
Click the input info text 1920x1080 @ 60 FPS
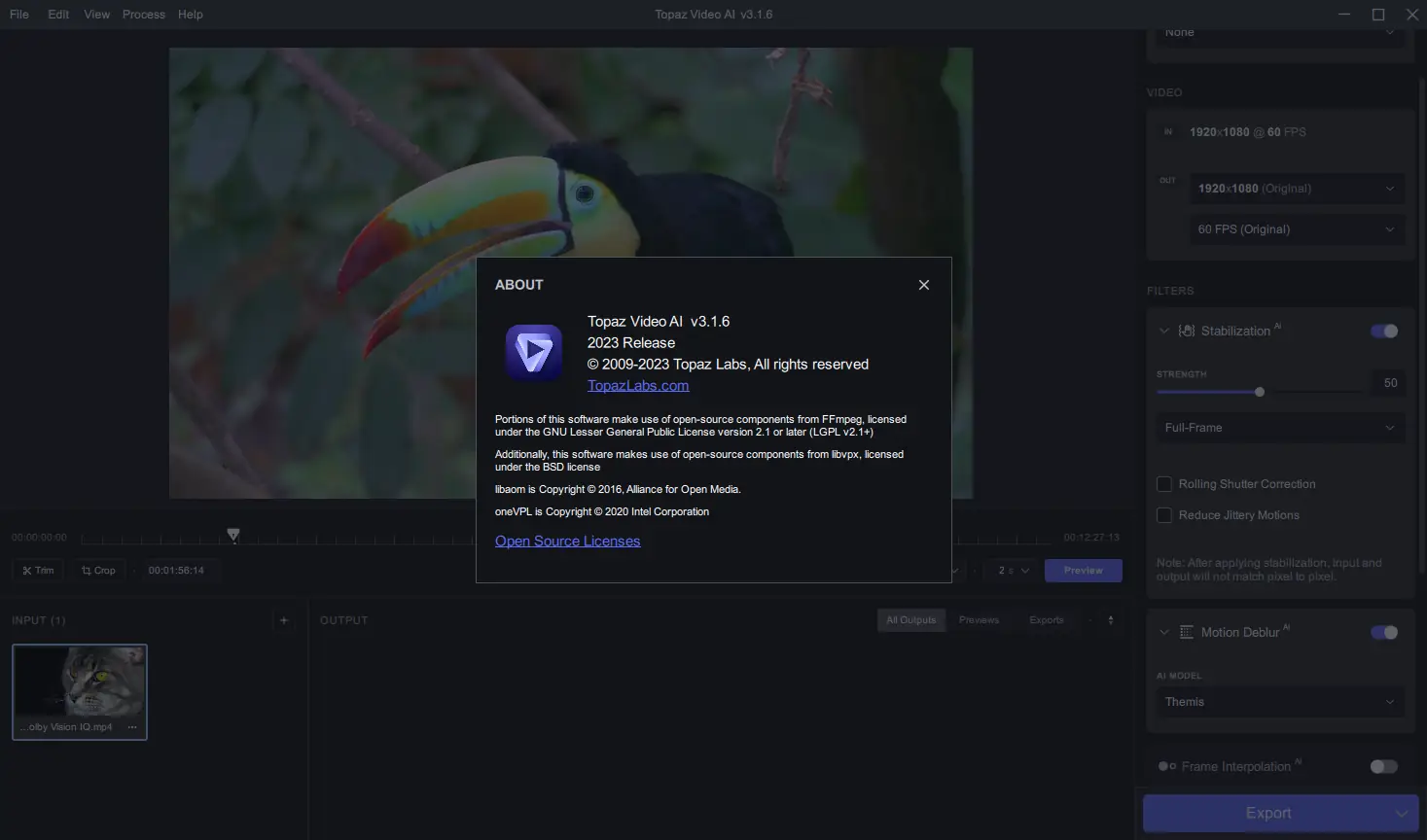click(1248, 132)
